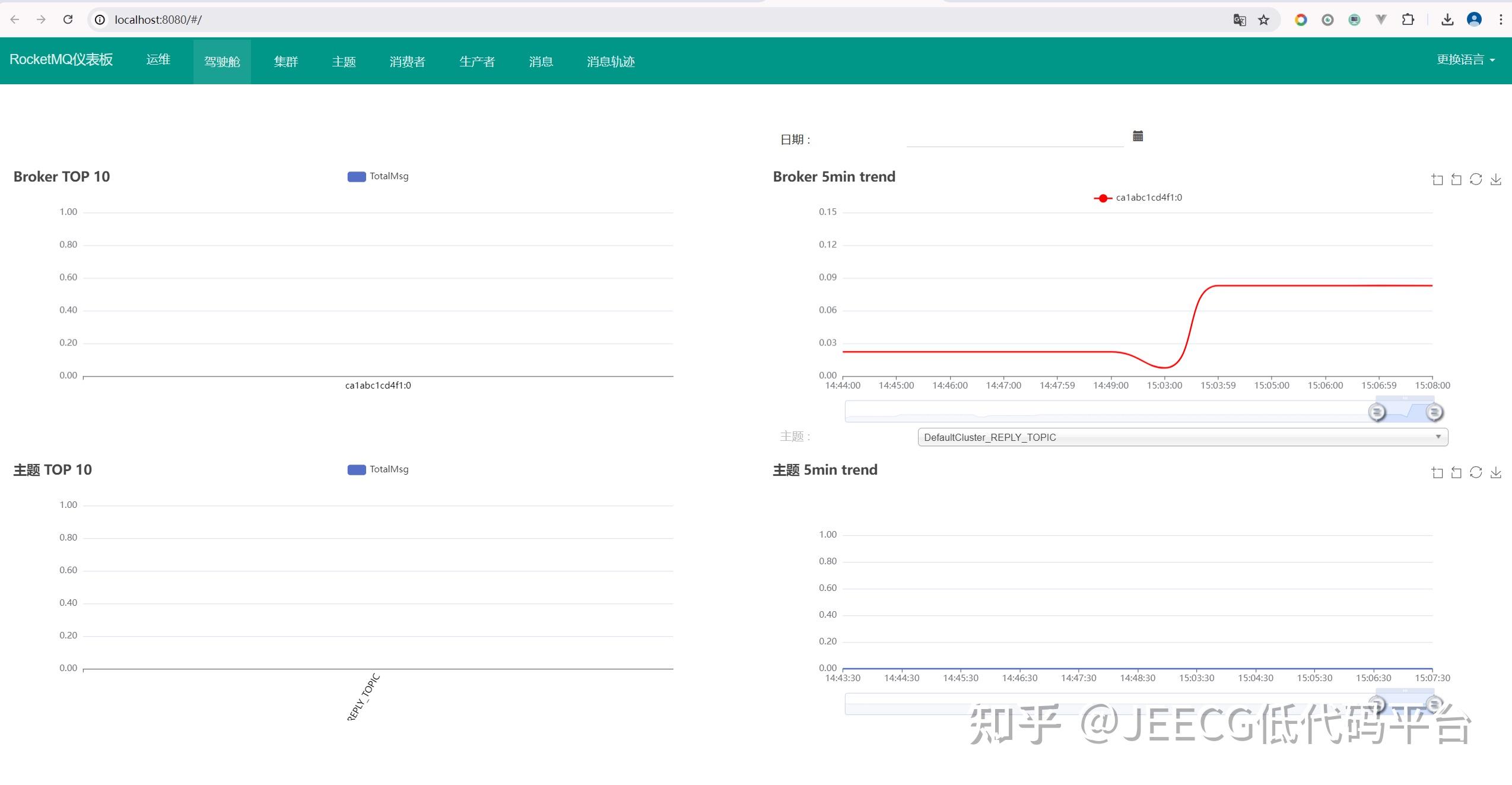The height and width of the screenshot is (785, 1512).
Task: Toggle ca1abc1cd4f1:0 series legend
Action: (x=1138, y=198)
